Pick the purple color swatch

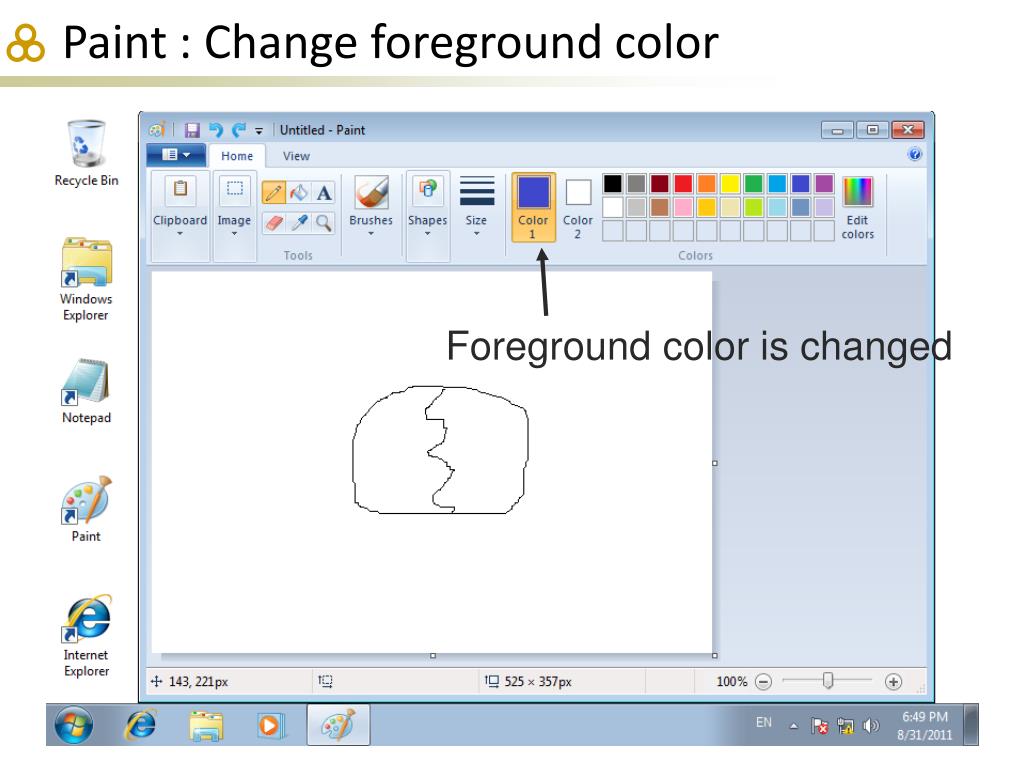(824, 184)
